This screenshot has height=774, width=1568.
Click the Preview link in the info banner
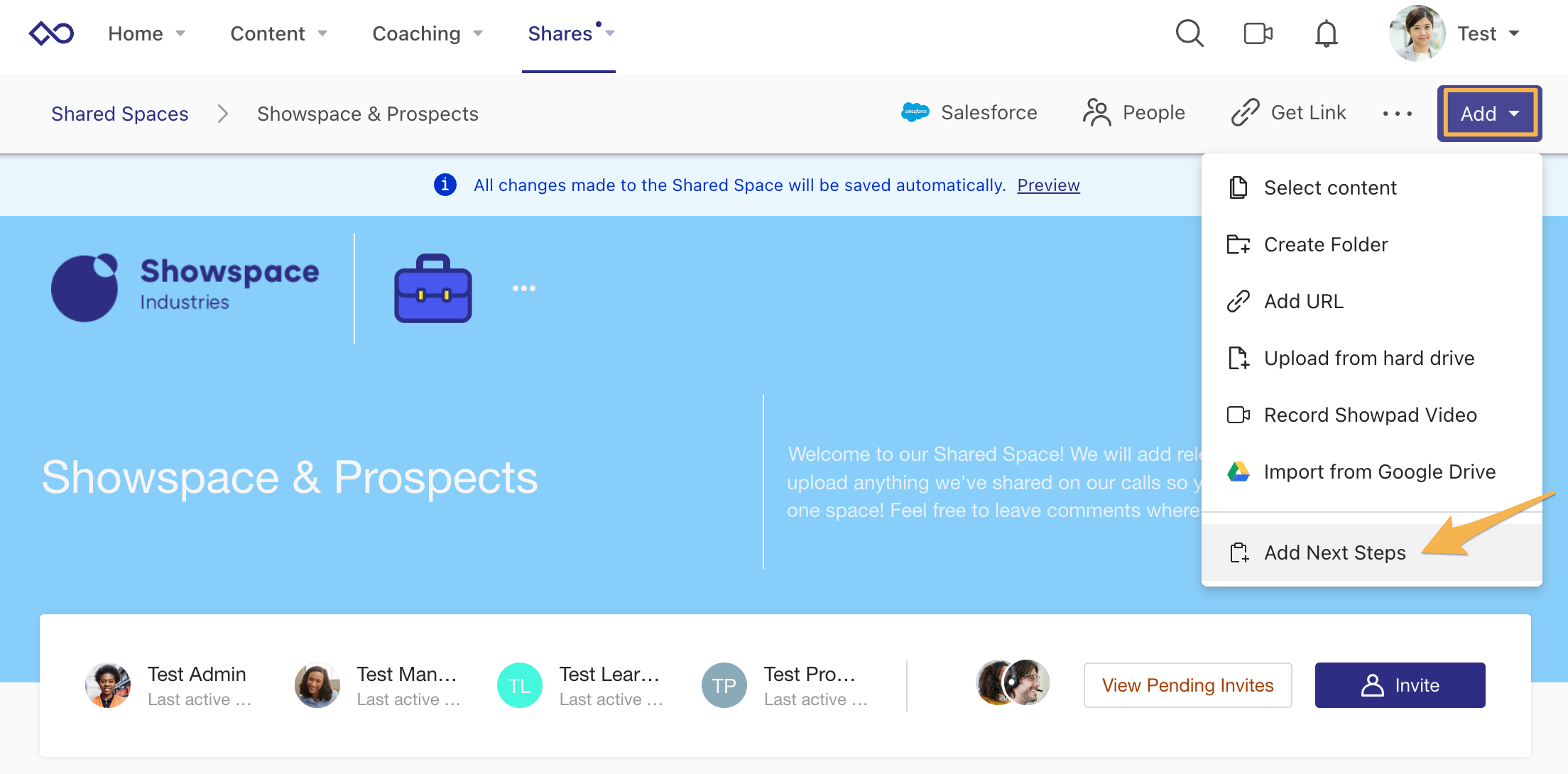pyautogui.click(x=1048, y=185)
